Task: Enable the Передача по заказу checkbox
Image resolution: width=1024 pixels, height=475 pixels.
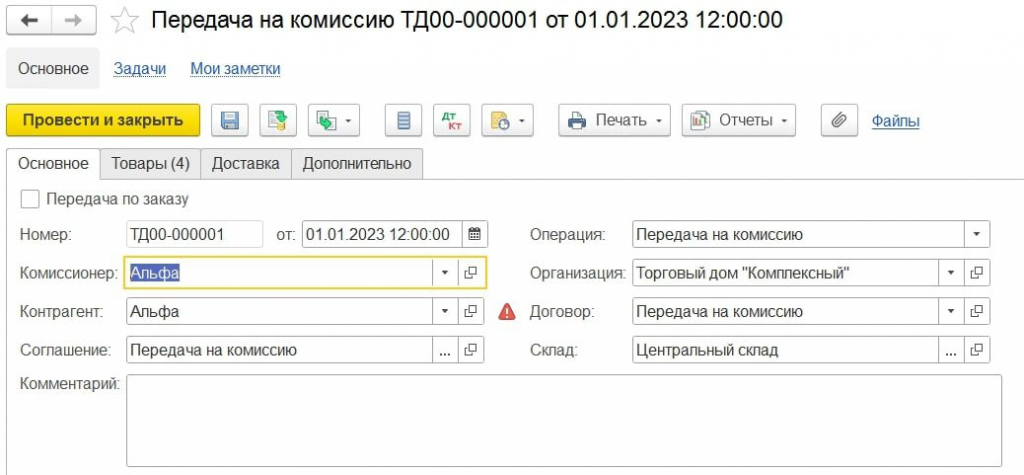Action: tap(29, 199)
